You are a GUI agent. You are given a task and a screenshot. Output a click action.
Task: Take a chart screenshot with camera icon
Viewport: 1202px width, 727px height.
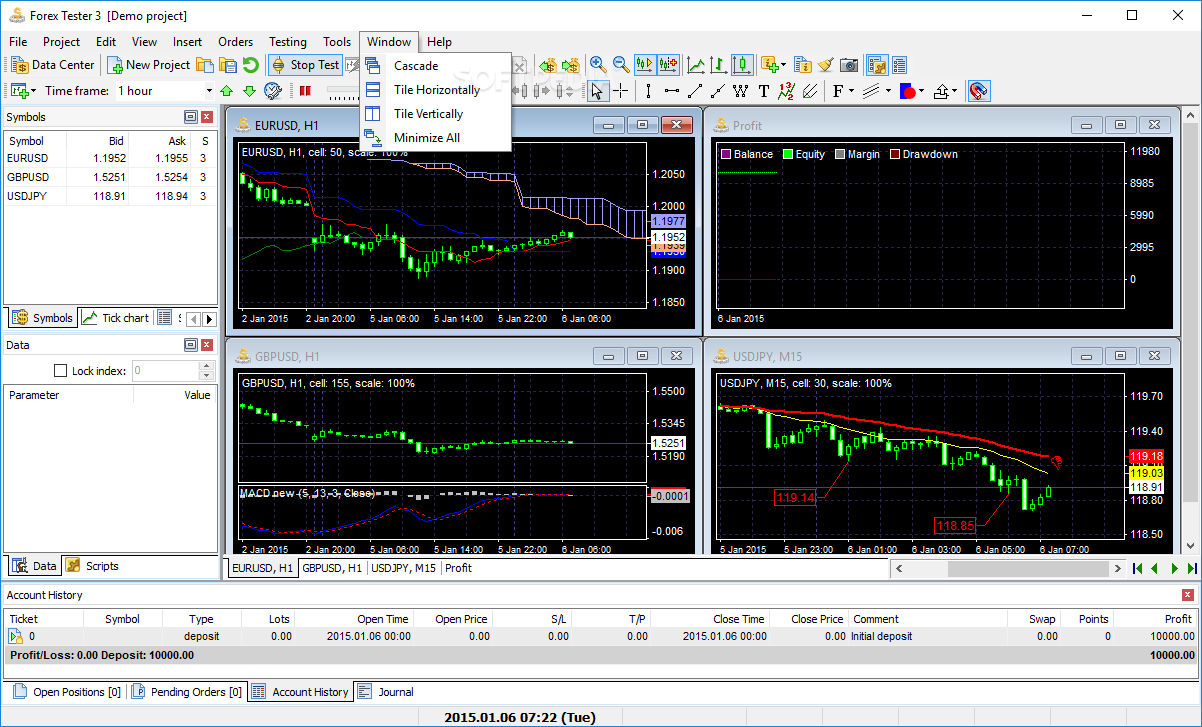pos(849,65)
